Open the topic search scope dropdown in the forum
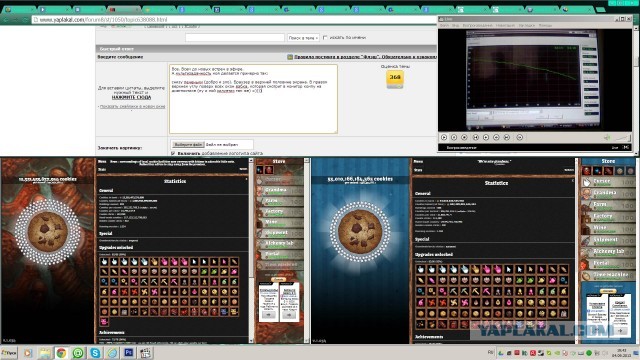 (303, 38)
